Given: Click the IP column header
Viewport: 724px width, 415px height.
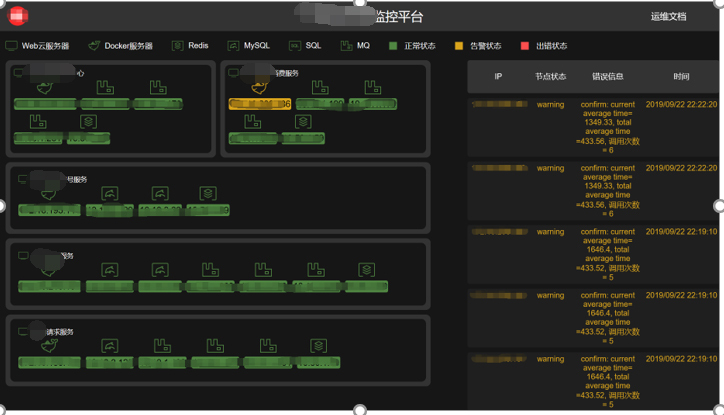Looking at the screenshot, I should click(498, 76).
